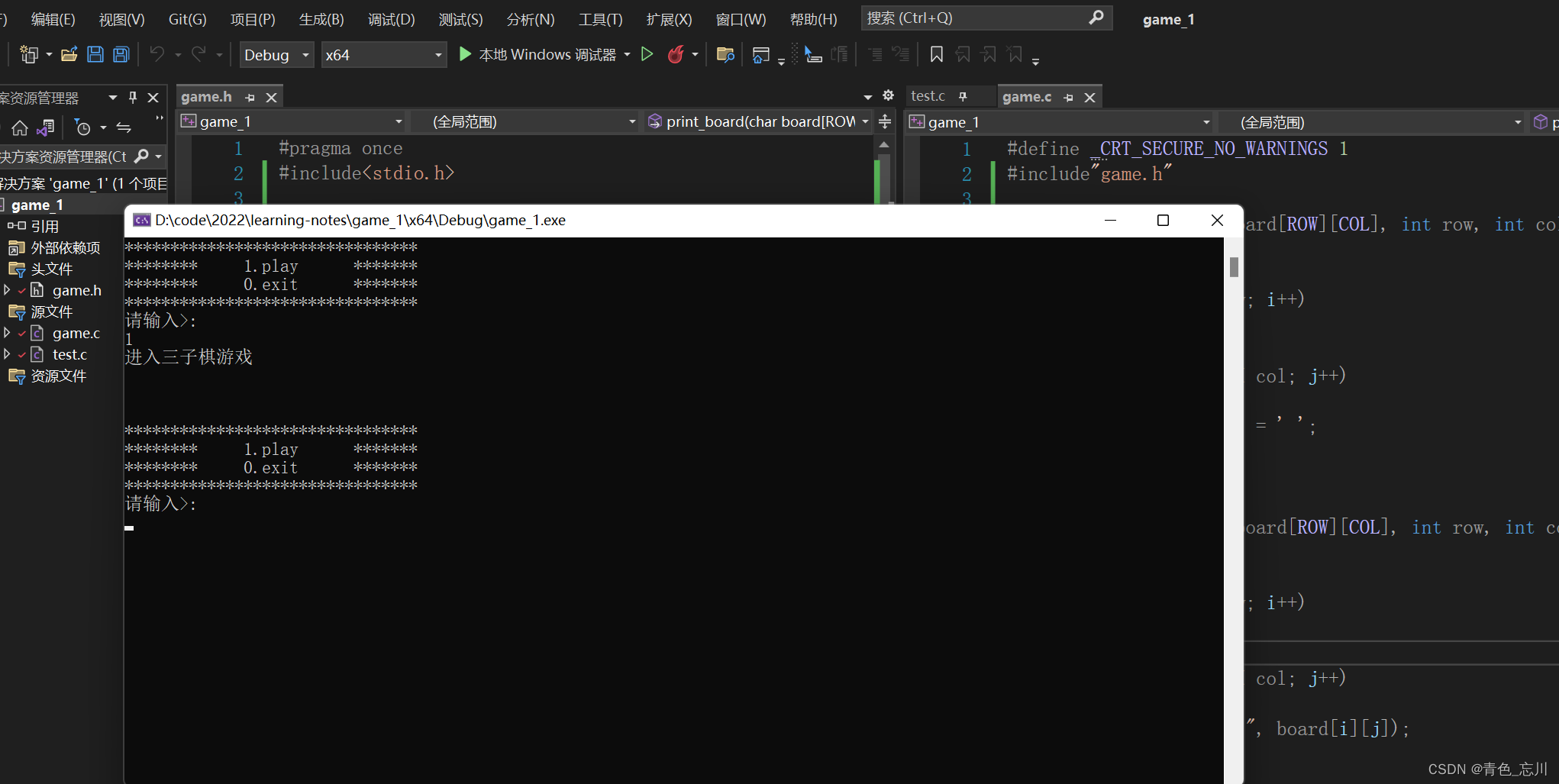Open the Git(G) menu
This screenshot has height=784, width=1559.
(187, 19)
